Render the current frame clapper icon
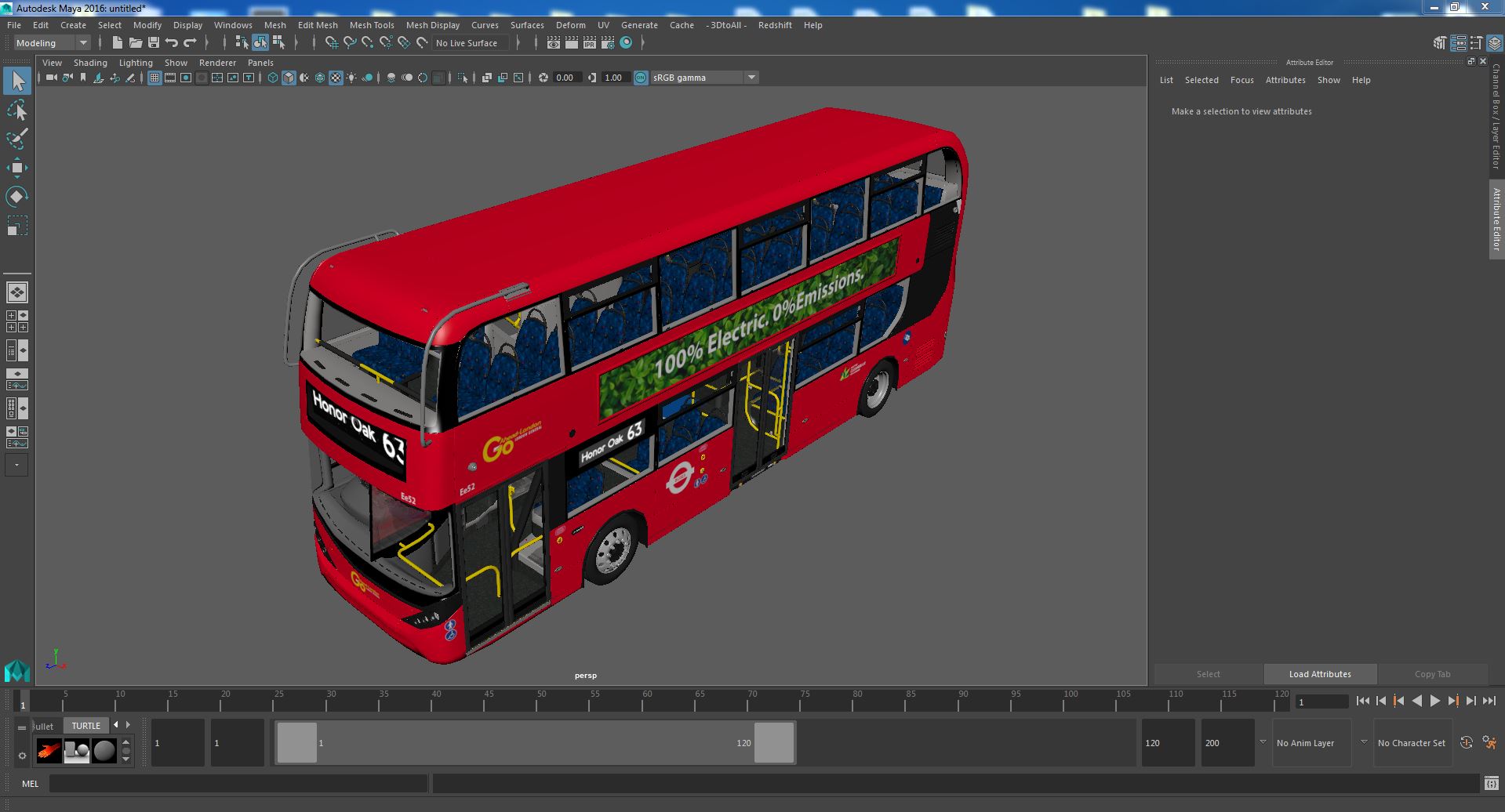The height and width of the screenshot is (812, 1505). (572, 43)
